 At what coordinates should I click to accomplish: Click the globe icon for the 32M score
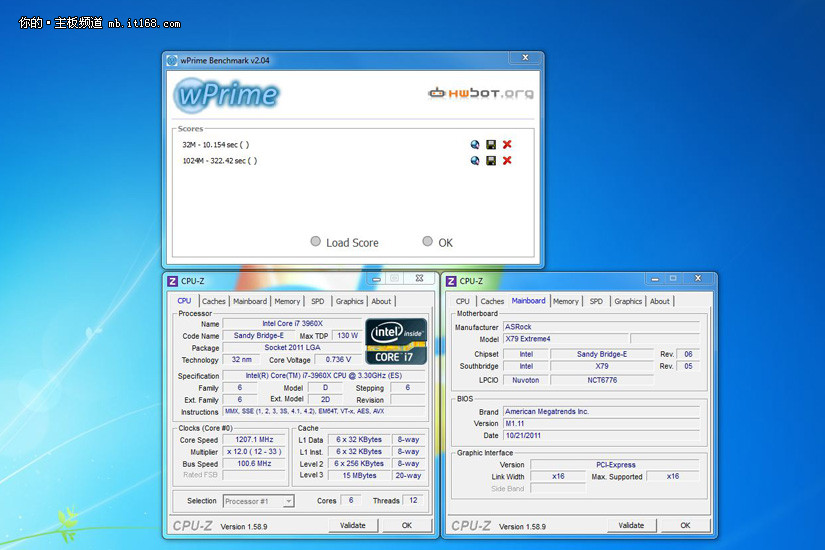pyautogui.click(x=475, y=145)
